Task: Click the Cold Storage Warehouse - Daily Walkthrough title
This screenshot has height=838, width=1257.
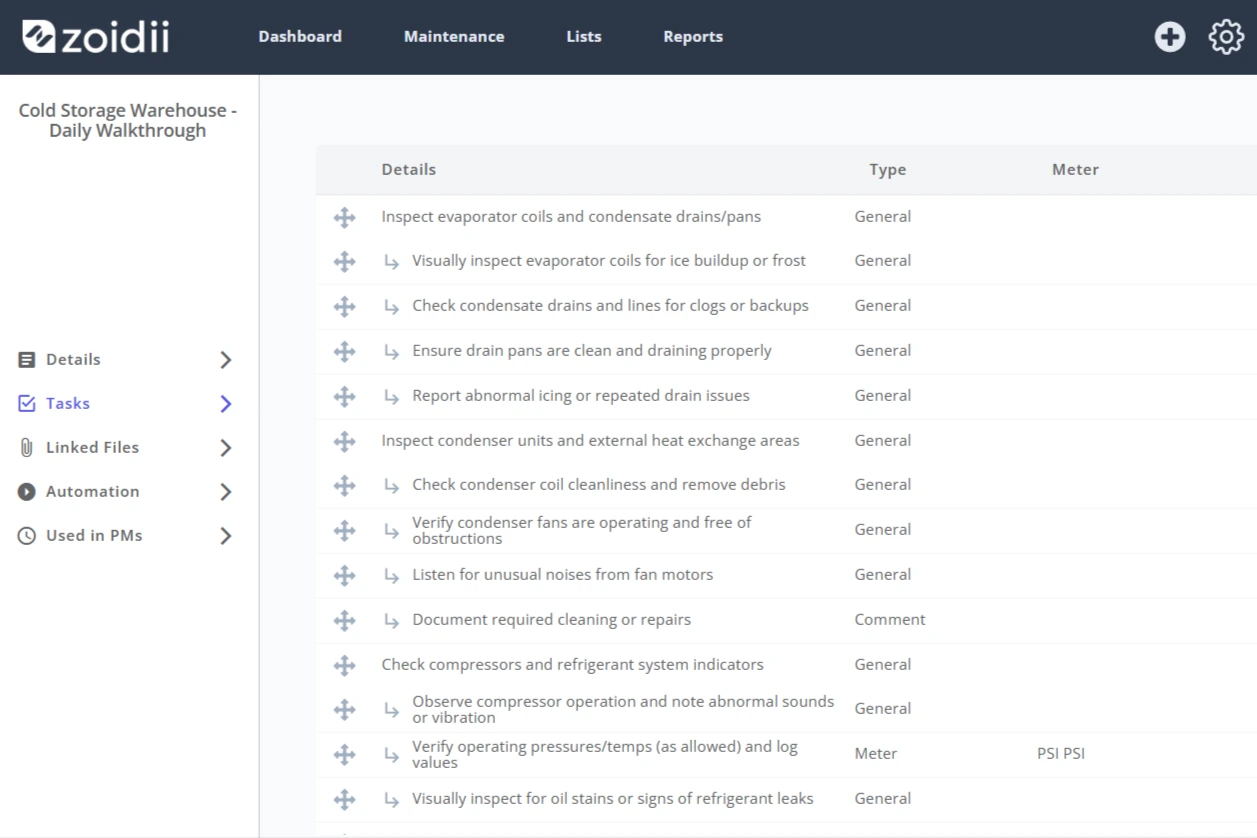Action: tap(128, 121)
